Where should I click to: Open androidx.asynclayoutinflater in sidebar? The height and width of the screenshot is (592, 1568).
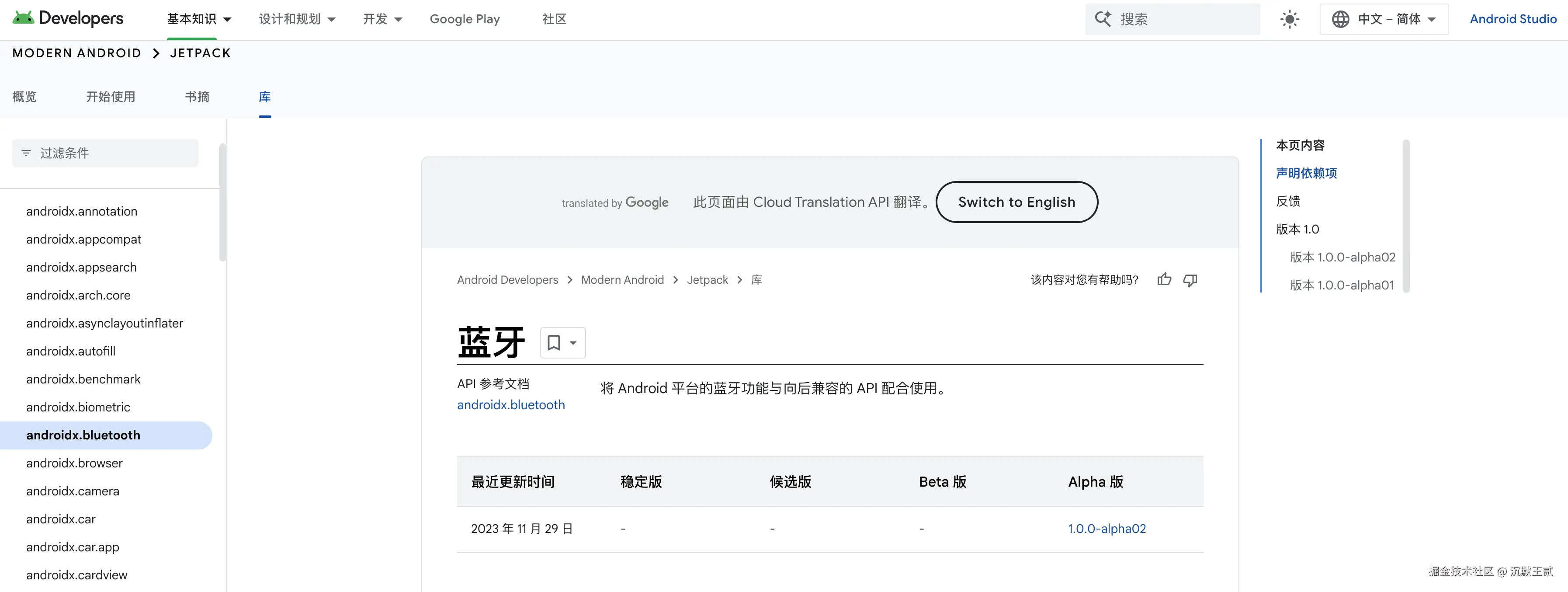(x=105, y=324)
